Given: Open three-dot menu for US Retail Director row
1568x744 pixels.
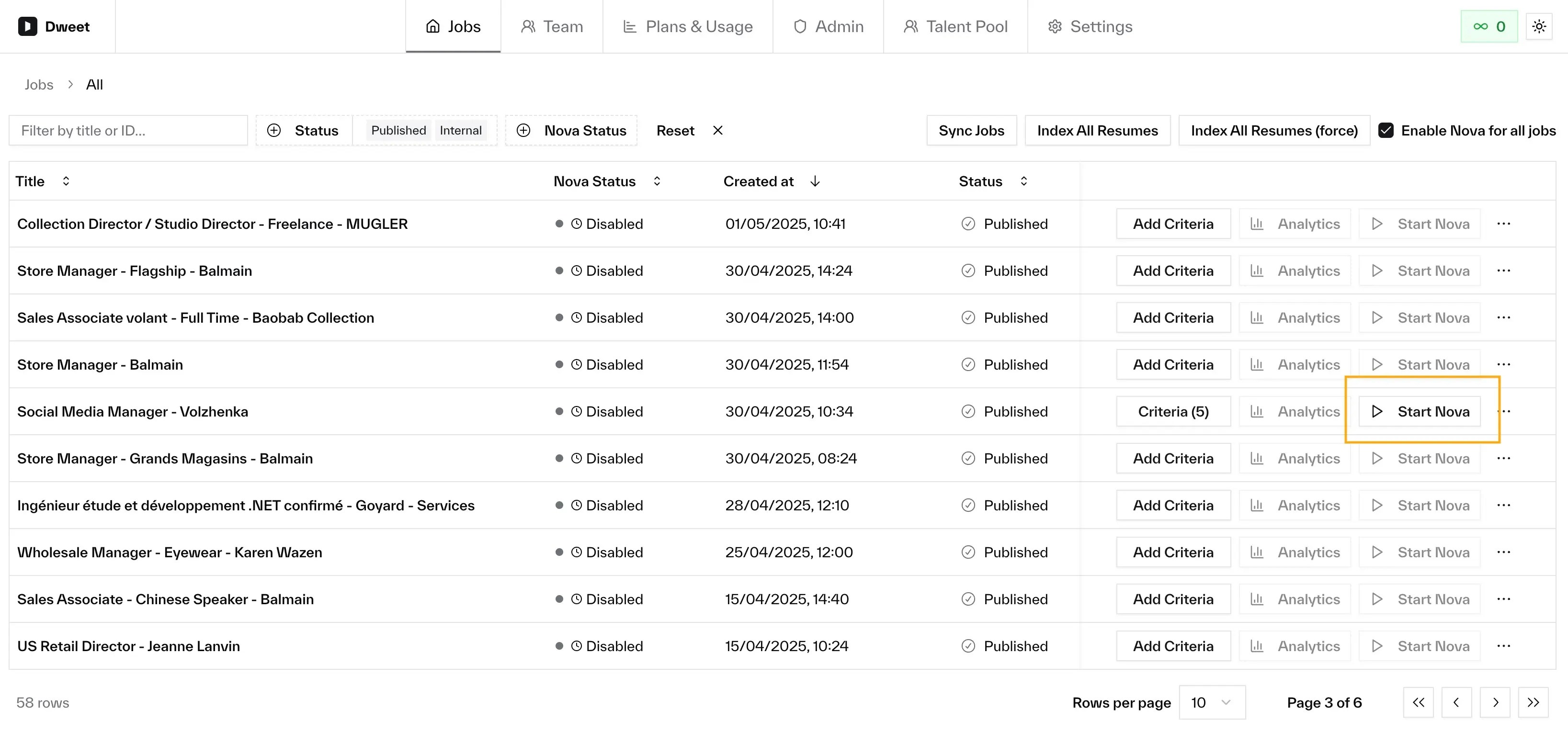Looking at the screenshot, I should coord(1503,646).
